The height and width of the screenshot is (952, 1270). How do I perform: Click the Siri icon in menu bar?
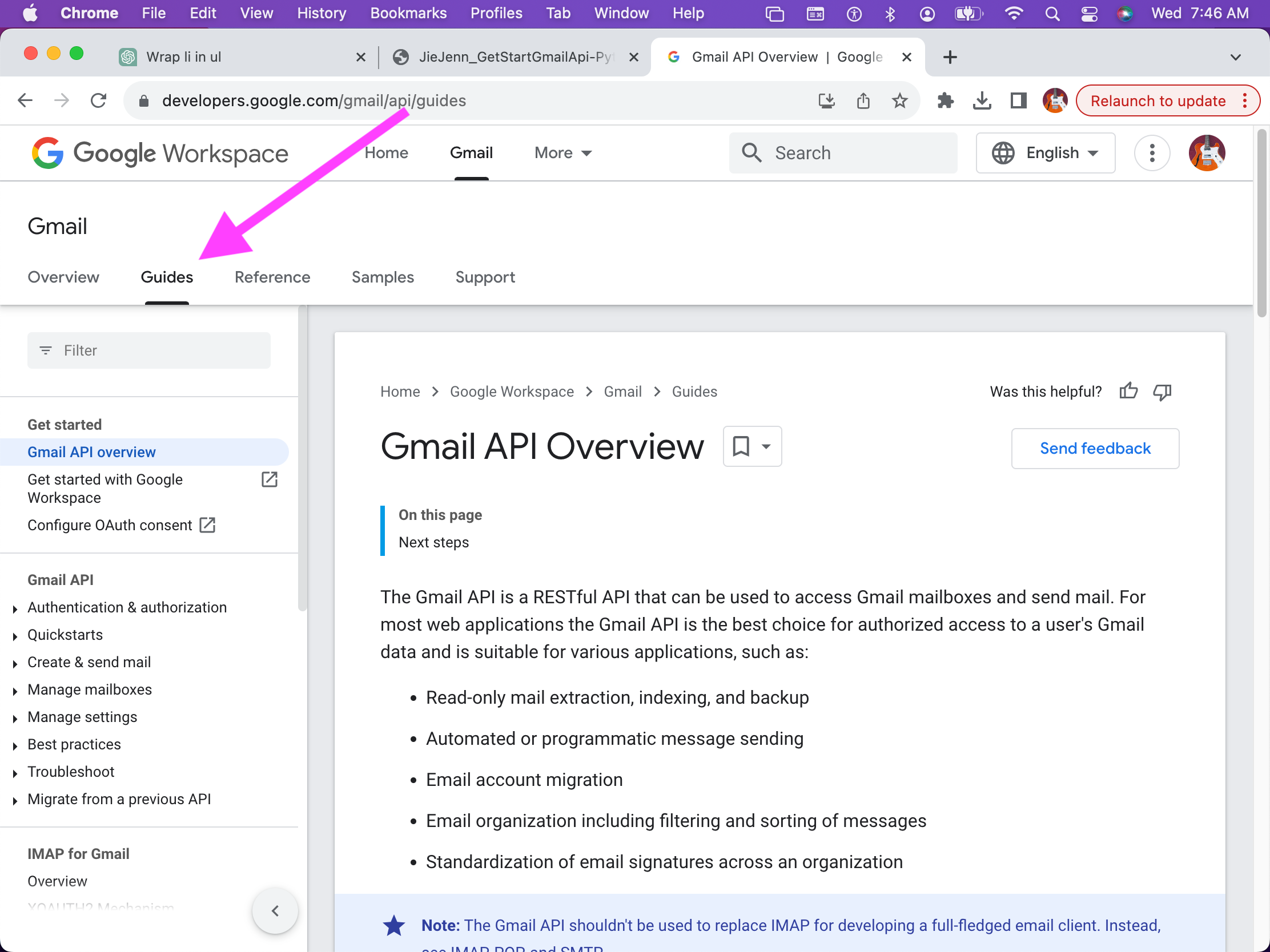click(x=1126, y=14)
